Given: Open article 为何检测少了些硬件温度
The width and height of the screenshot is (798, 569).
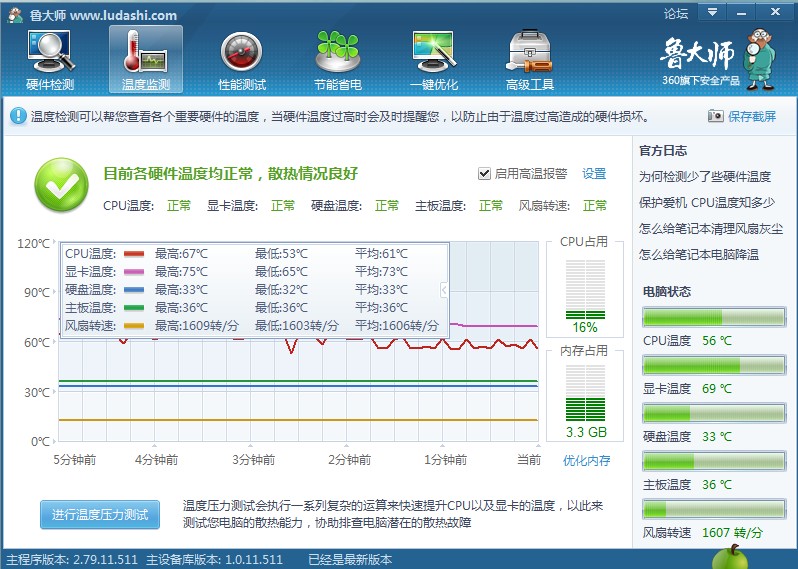Looking at the screenshot, I should (x=705, y=177).
